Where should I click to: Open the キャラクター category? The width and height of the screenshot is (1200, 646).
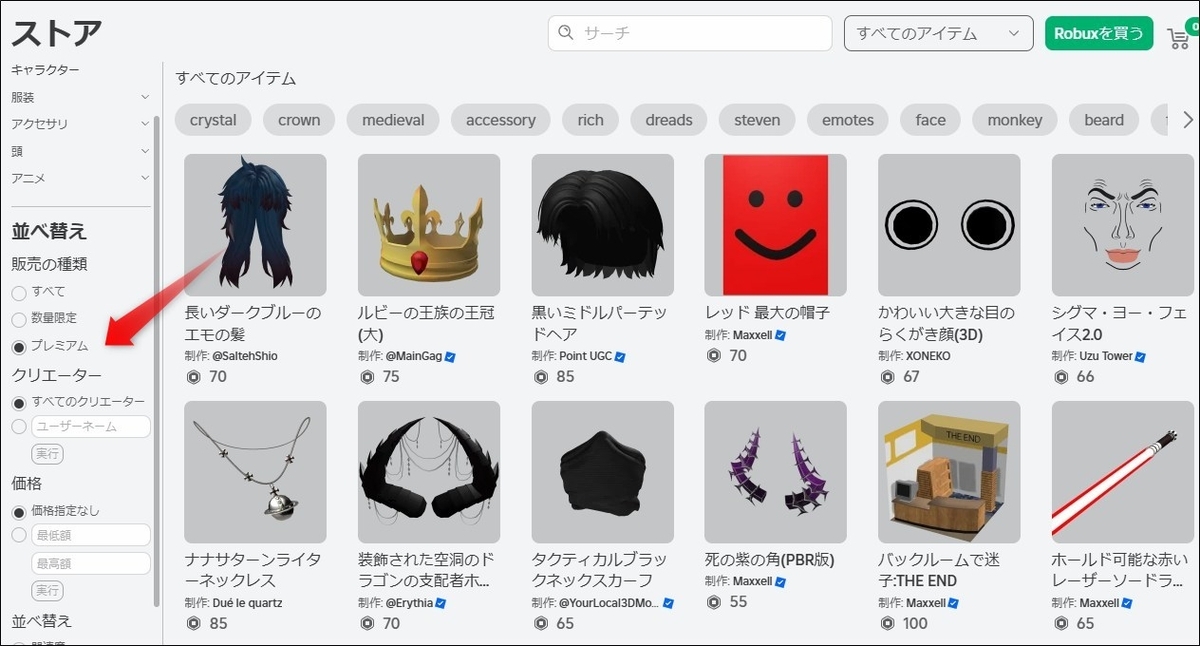click(x=45, y=70)
